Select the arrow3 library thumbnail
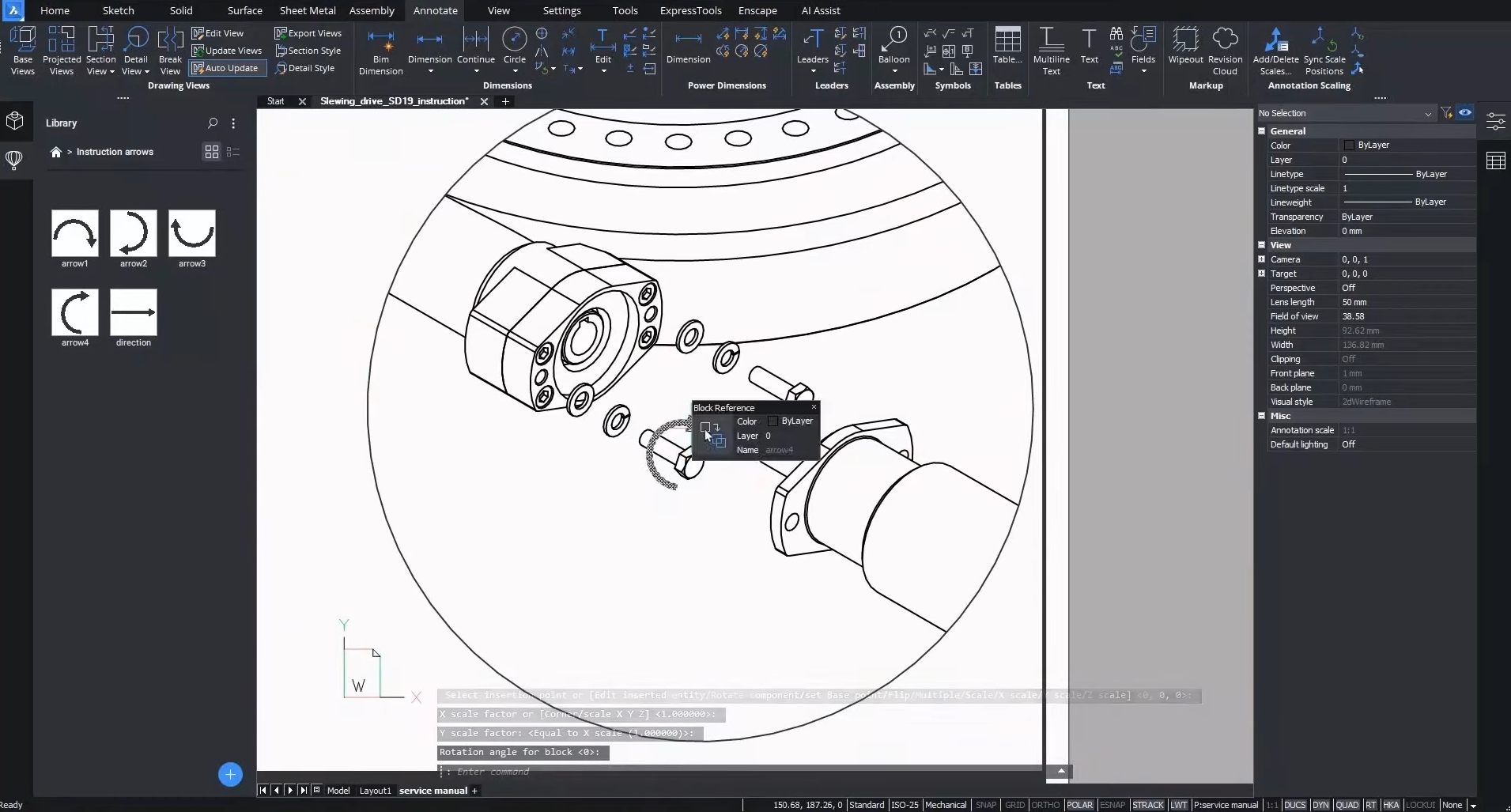This screenshot has width=1511, height=812. pos(192,233)
